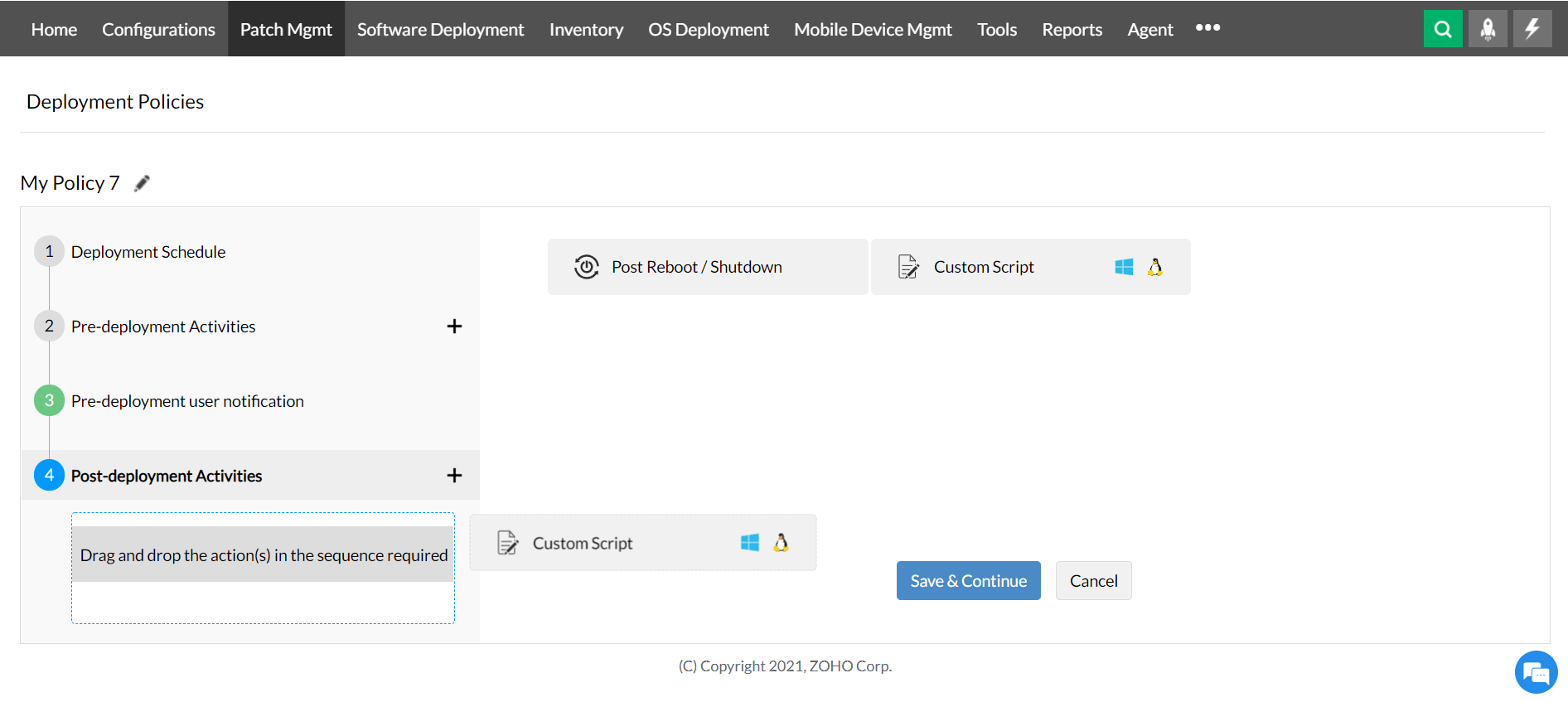Click the Cancel button
The image size is (1568, 702).
pos(1093,581)
